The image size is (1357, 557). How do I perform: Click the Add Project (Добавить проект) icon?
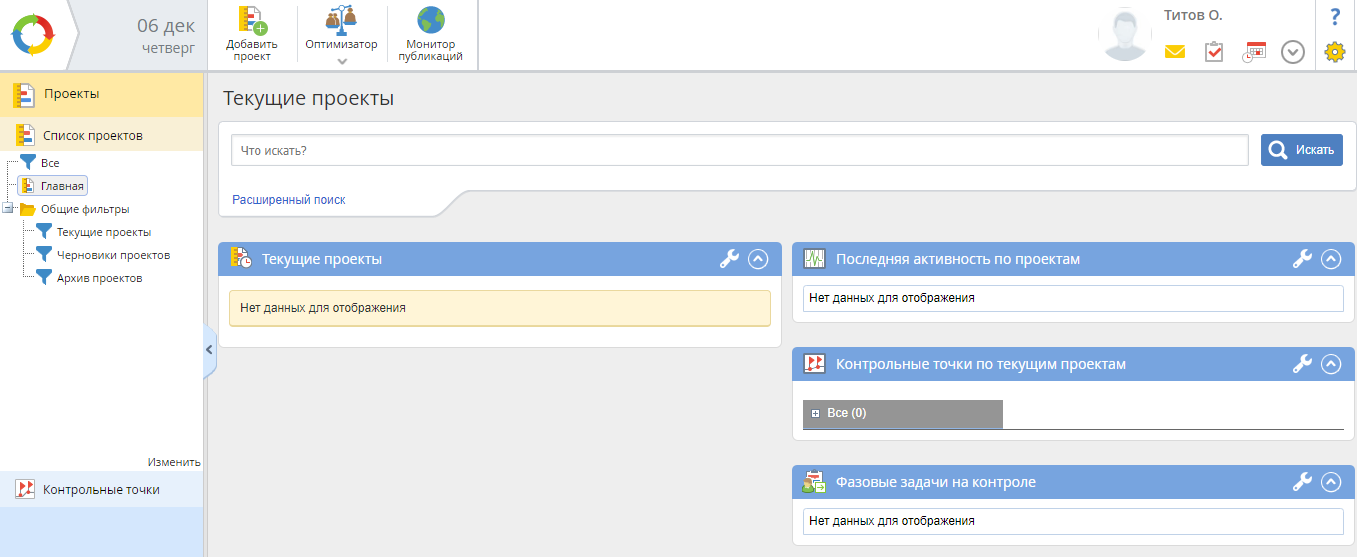tap(252, 22)
